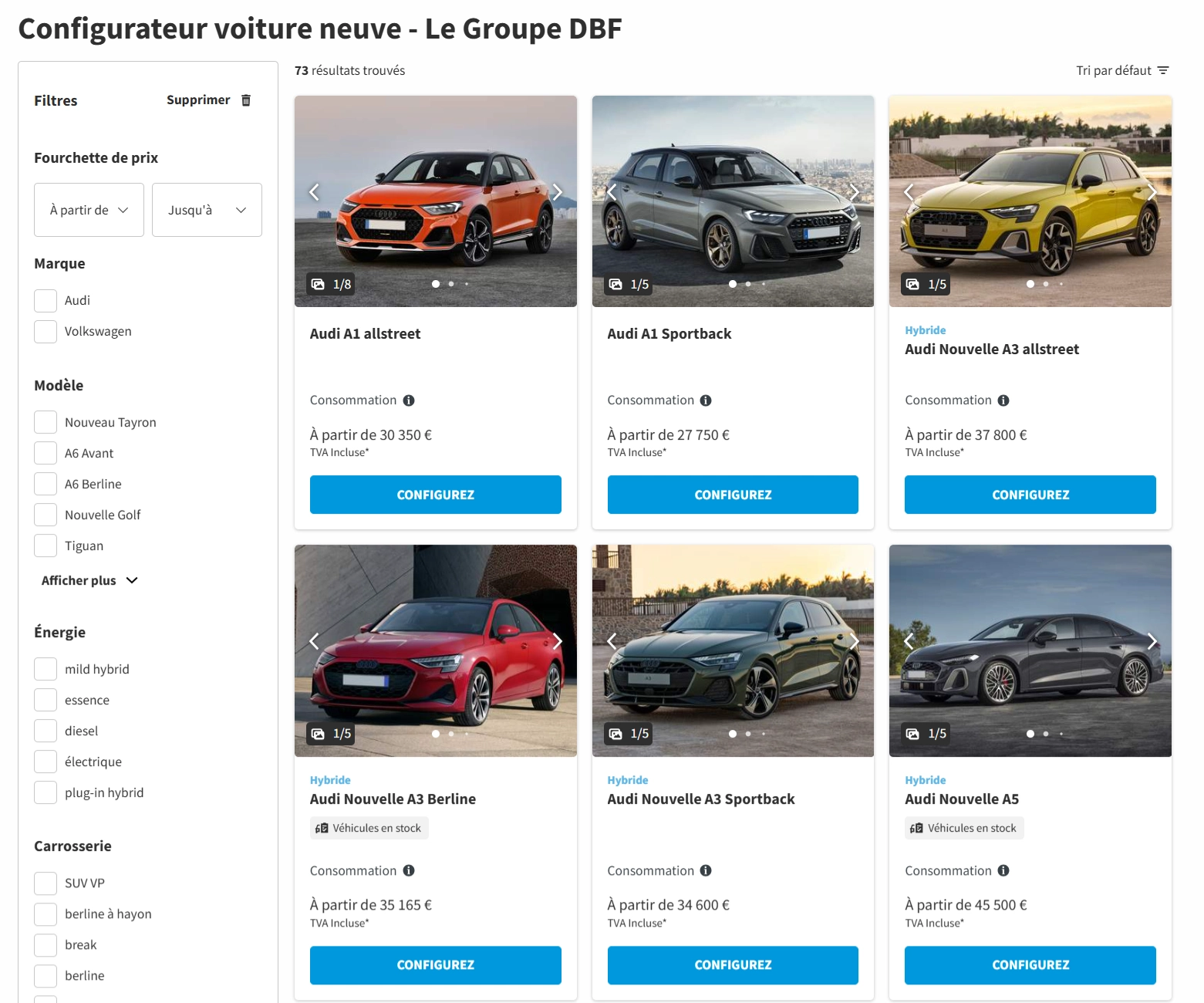Image resolution: width=1204 pixels, height=1003 pixels.
Task: Select the A6 Berline model checkbox
Action: pos(46,485)
